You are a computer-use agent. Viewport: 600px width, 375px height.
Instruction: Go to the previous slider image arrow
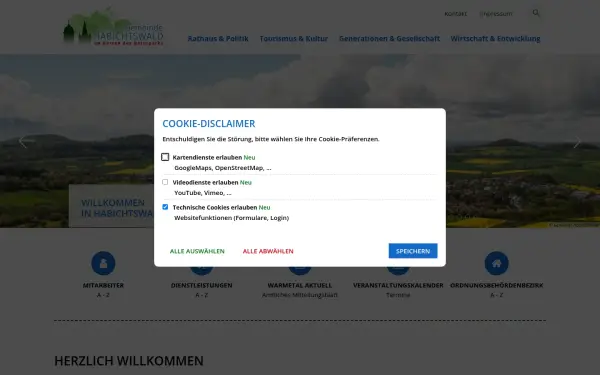[x=23, y=142]
